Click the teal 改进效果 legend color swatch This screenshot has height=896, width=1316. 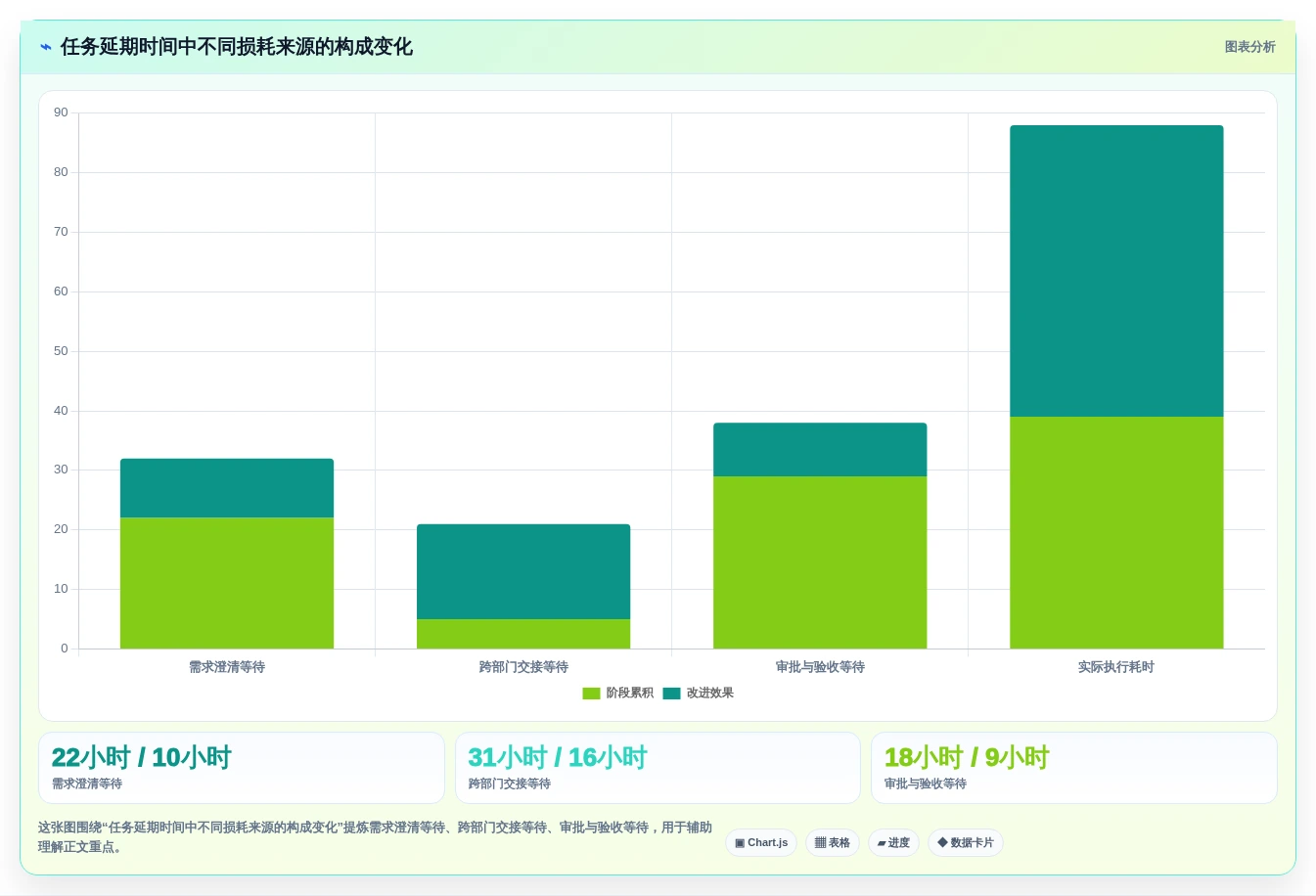tap(671, 694)
